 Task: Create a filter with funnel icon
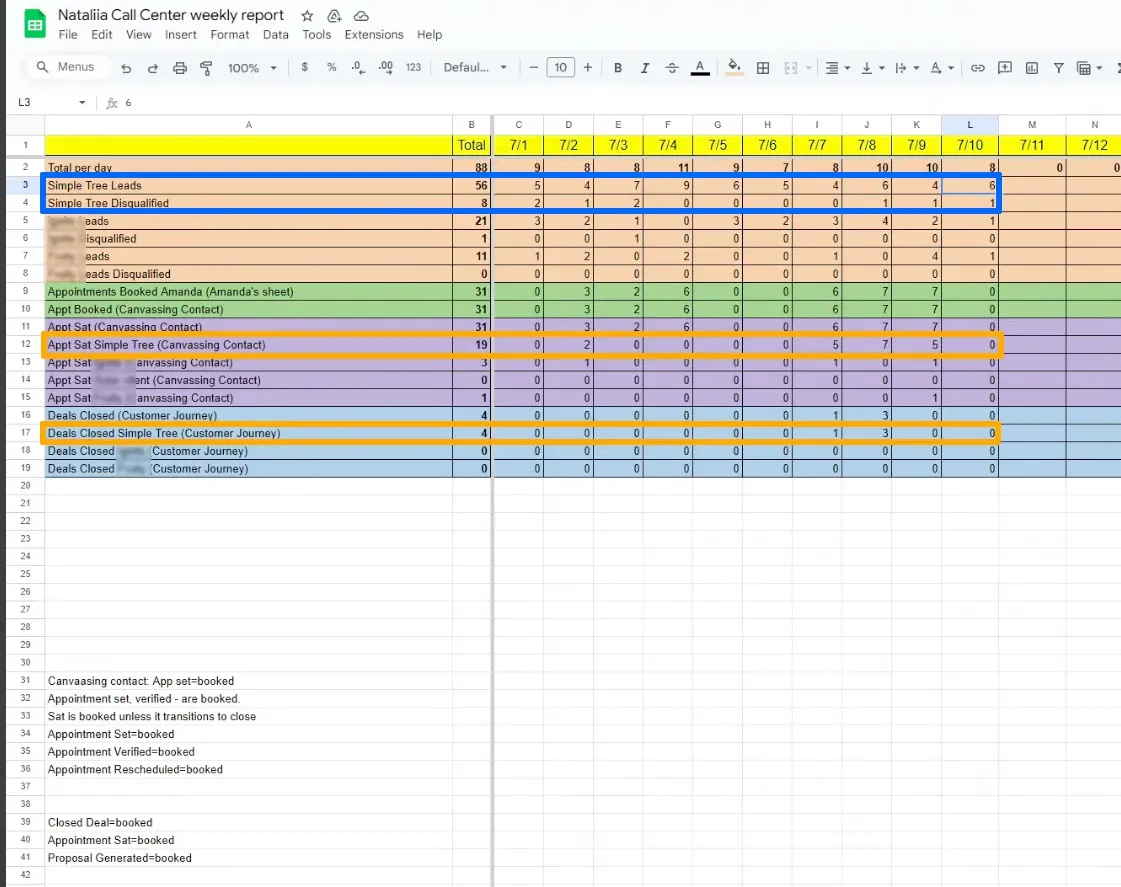coord(1058,68)
